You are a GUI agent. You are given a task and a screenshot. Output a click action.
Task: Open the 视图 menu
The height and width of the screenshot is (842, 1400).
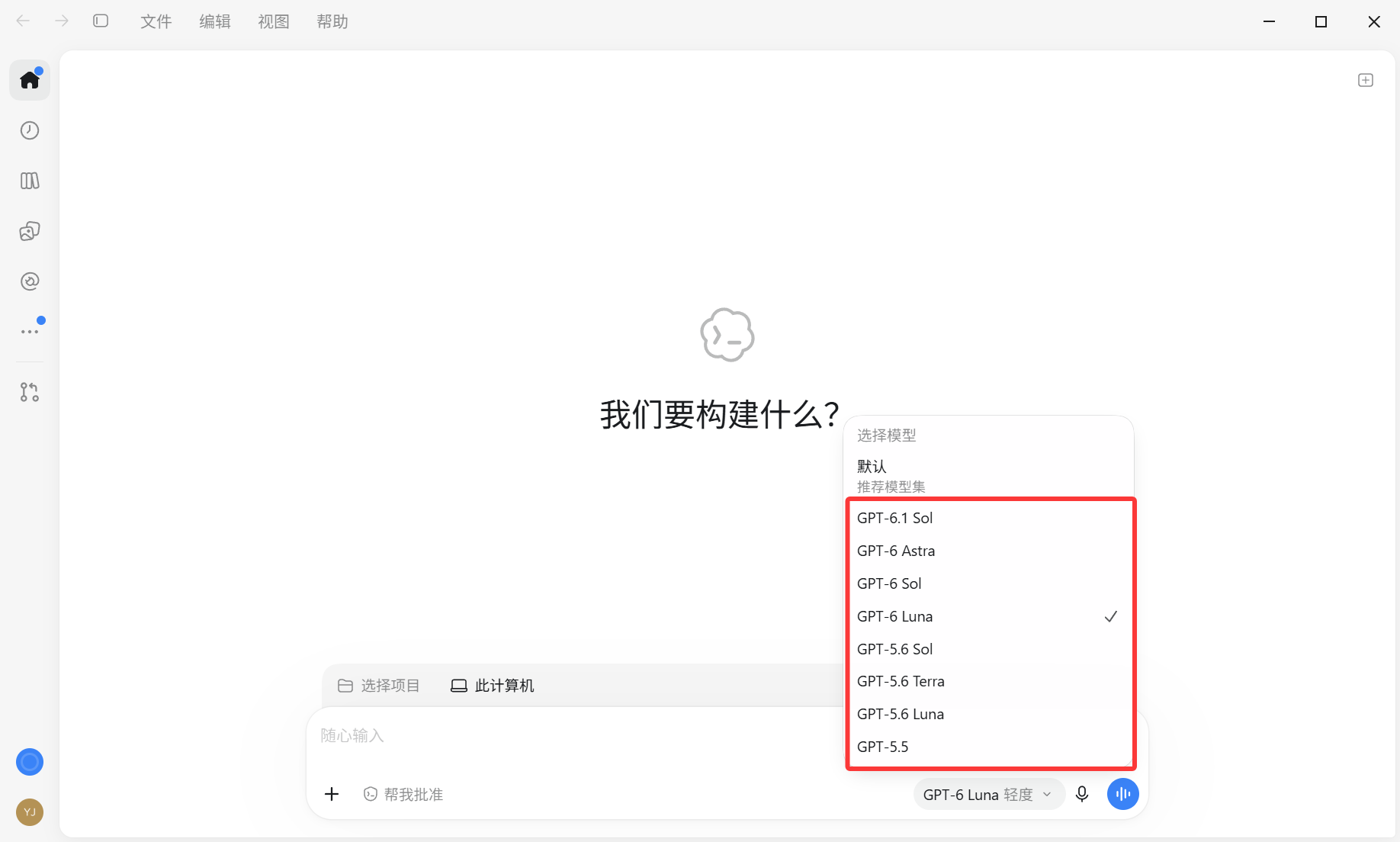[274, 21]
